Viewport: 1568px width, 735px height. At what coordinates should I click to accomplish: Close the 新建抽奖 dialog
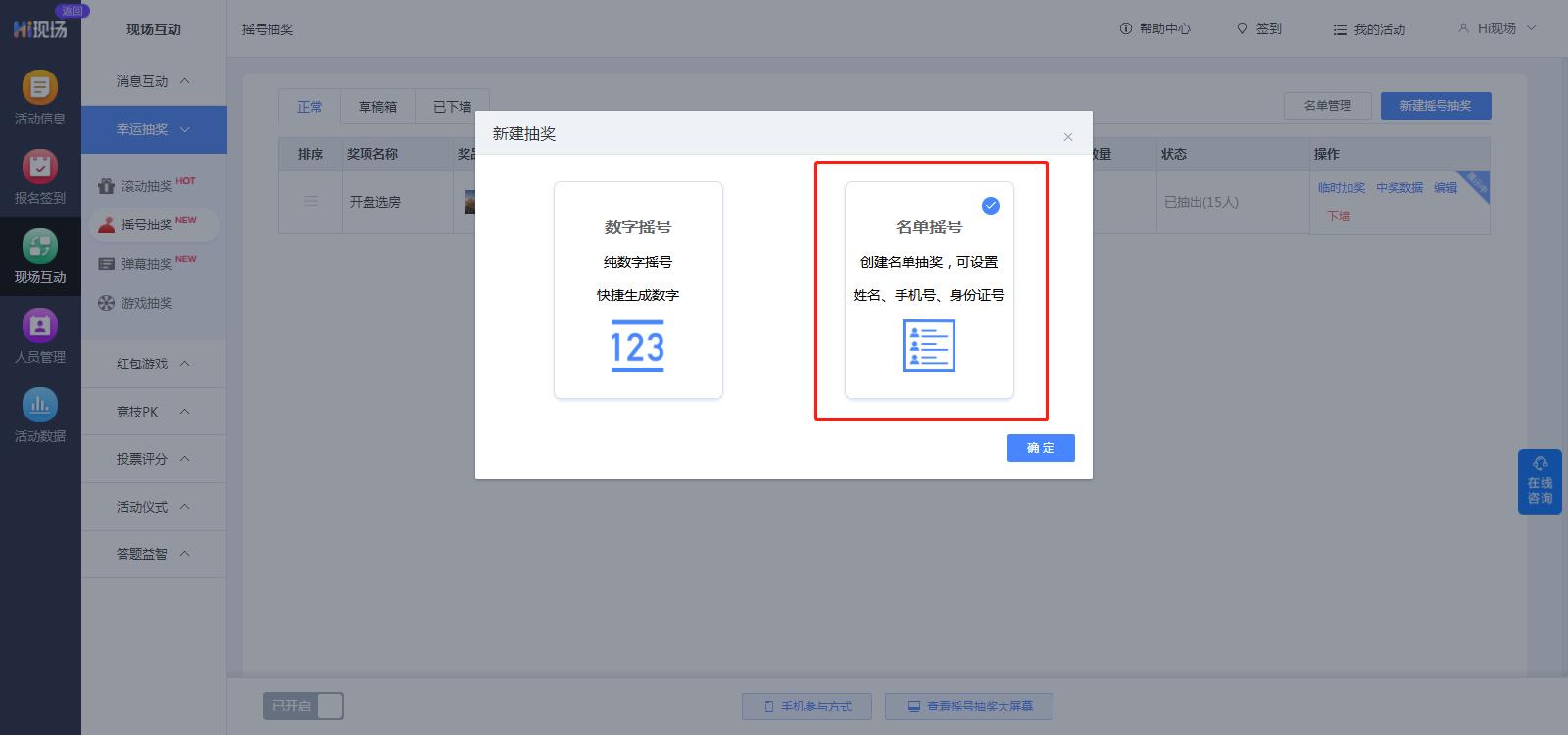tap(1068, 137)
